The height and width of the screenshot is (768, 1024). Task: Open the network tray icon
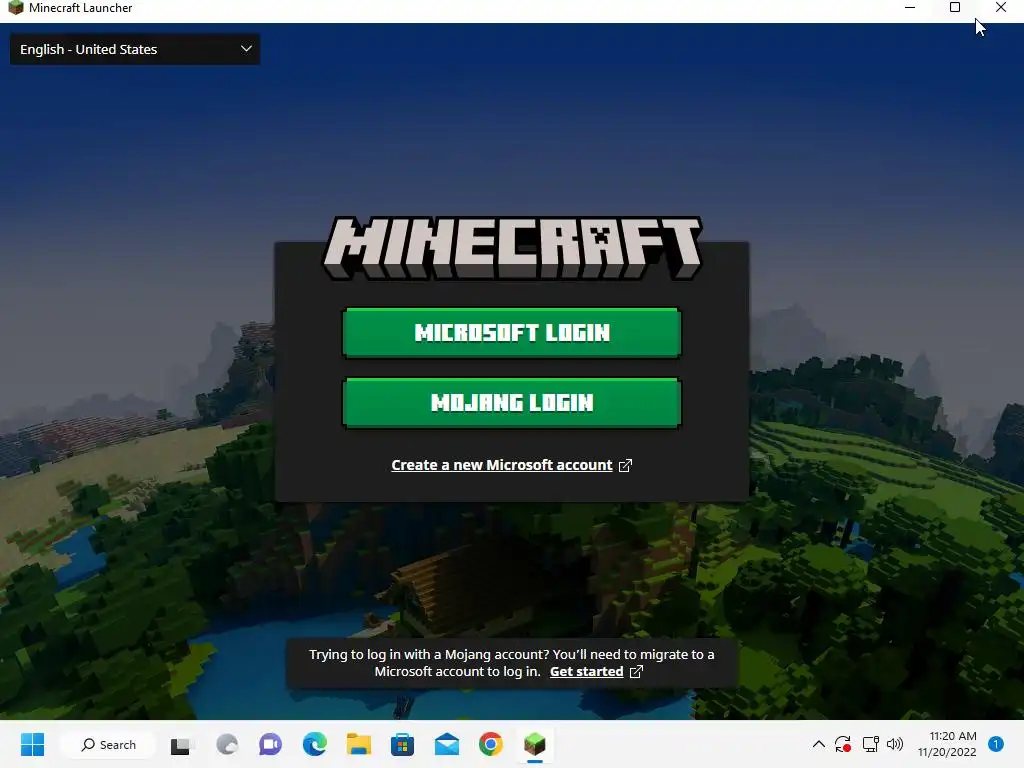click(x=871, y=744)
